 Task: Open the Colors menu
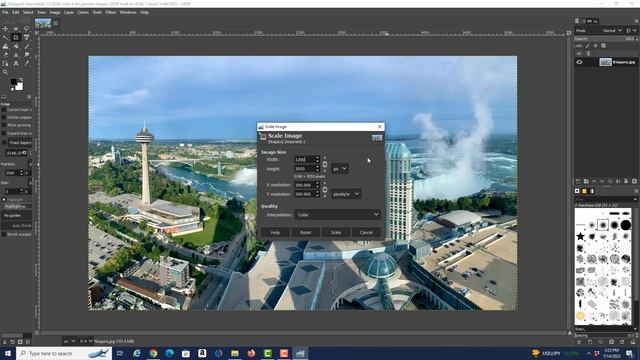[83, 12]
